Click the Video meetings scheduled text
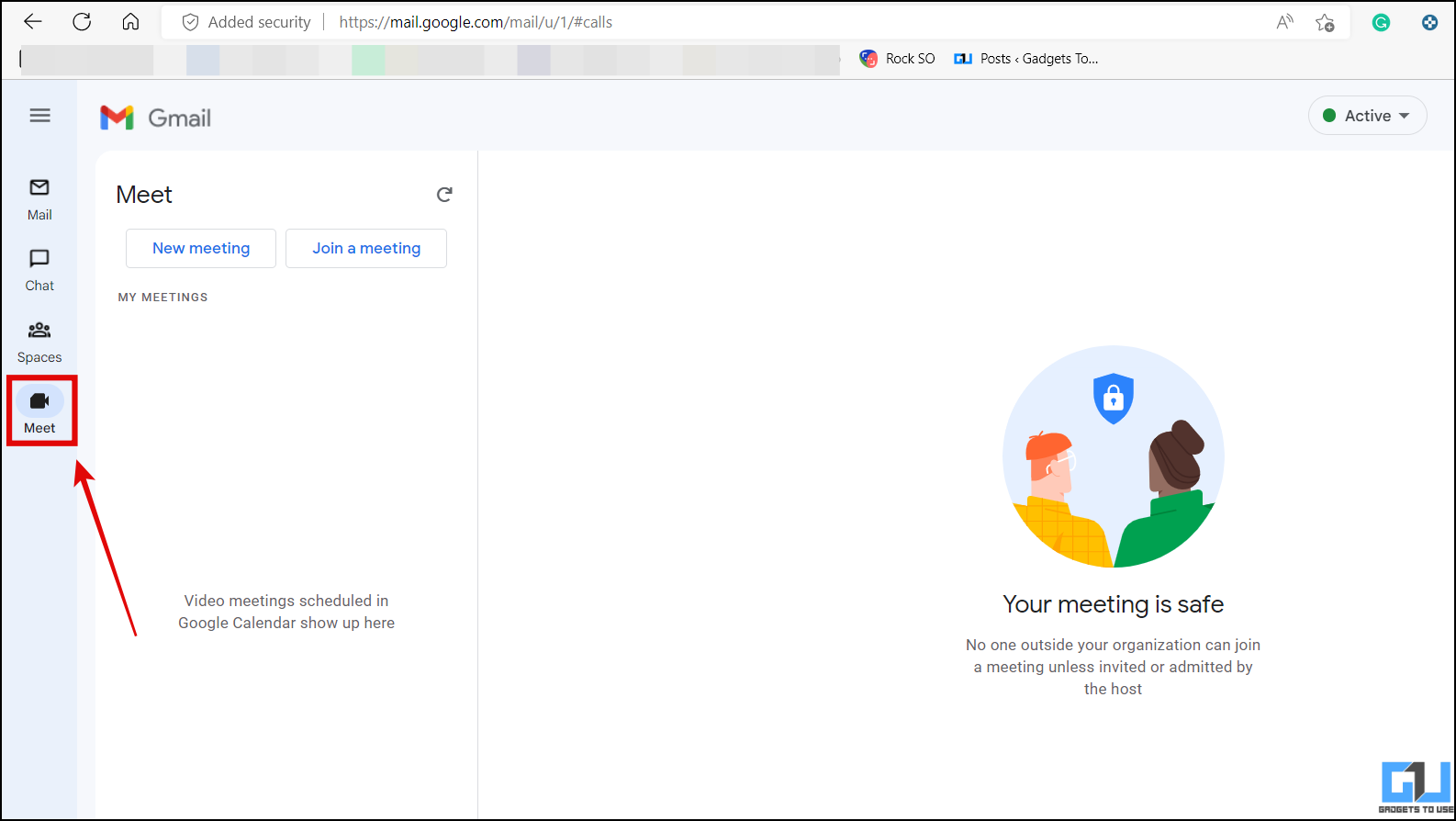This screenshot has height=821, width=1456. (286, 612)
